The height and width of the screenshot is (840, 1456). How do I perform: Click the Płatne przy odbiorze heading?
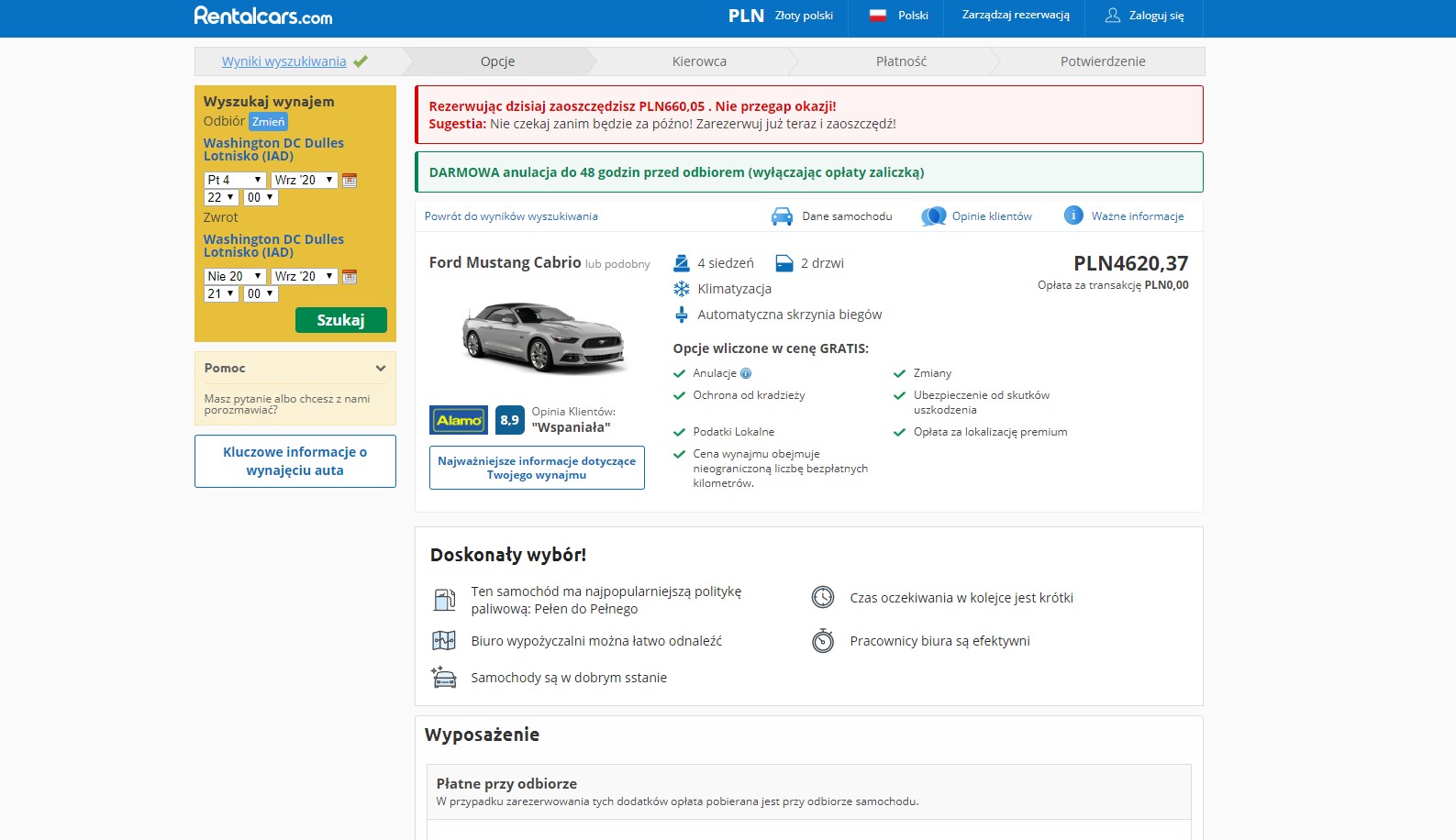(x=506, y=784)
